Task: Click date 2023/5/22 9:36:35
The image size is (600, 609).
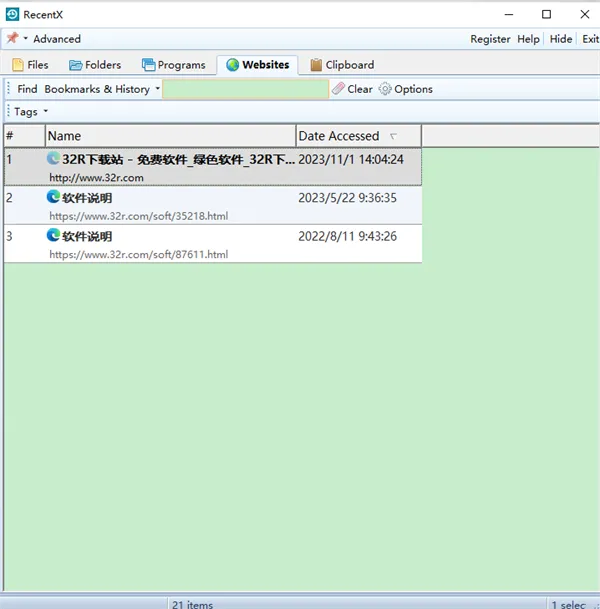Action: 347,198
